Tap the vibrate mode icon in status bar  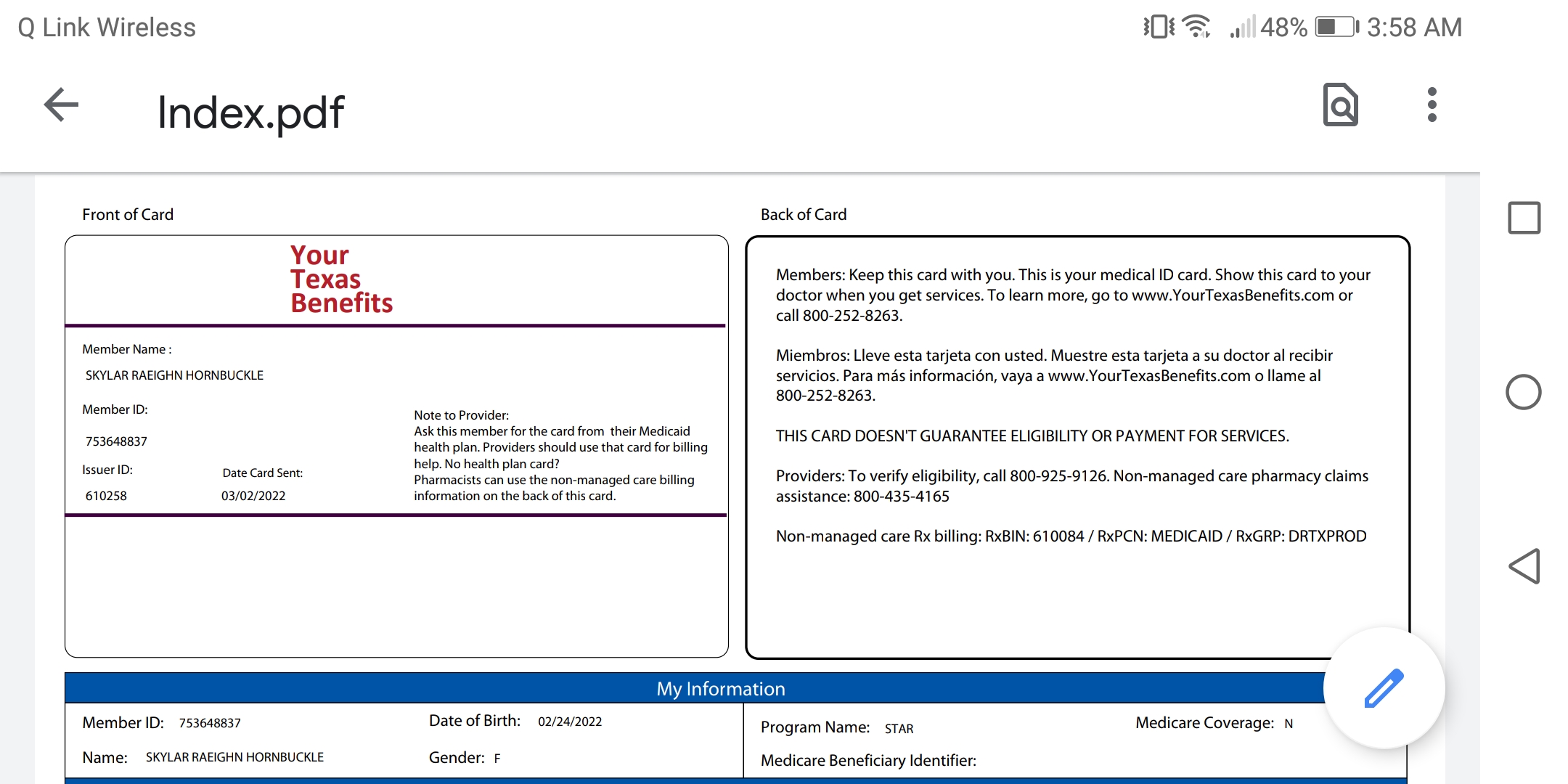1159,27
